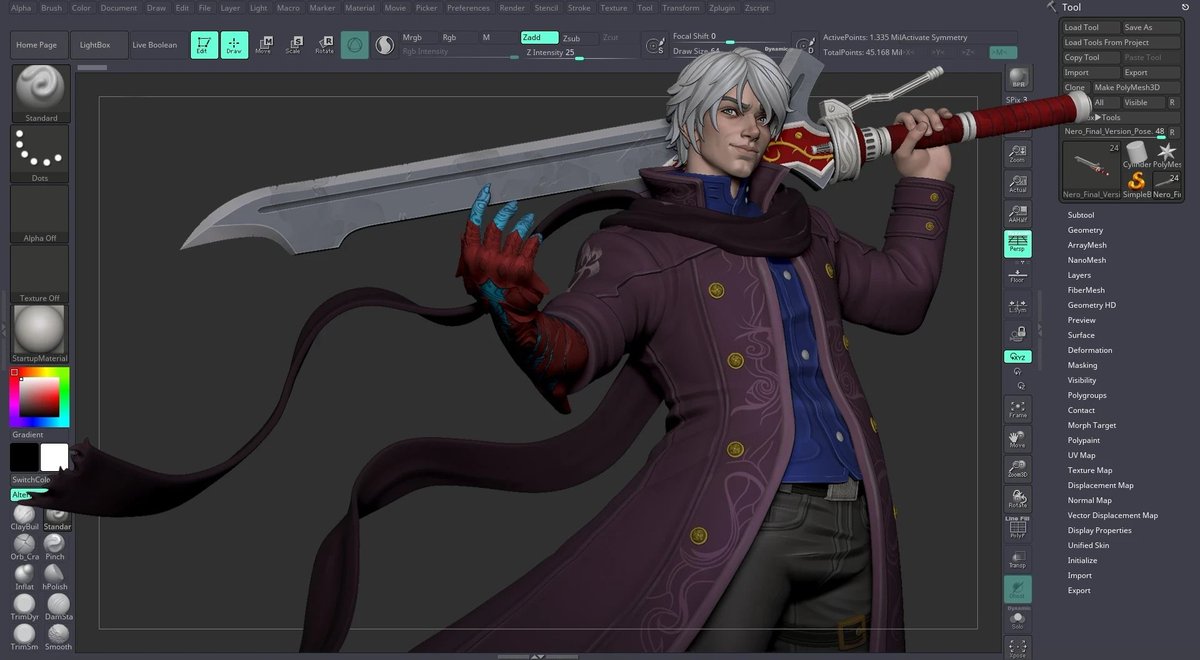
Task: Pick the Inflat brush icon
Action: pyautogui.click(x=24, y=577)
